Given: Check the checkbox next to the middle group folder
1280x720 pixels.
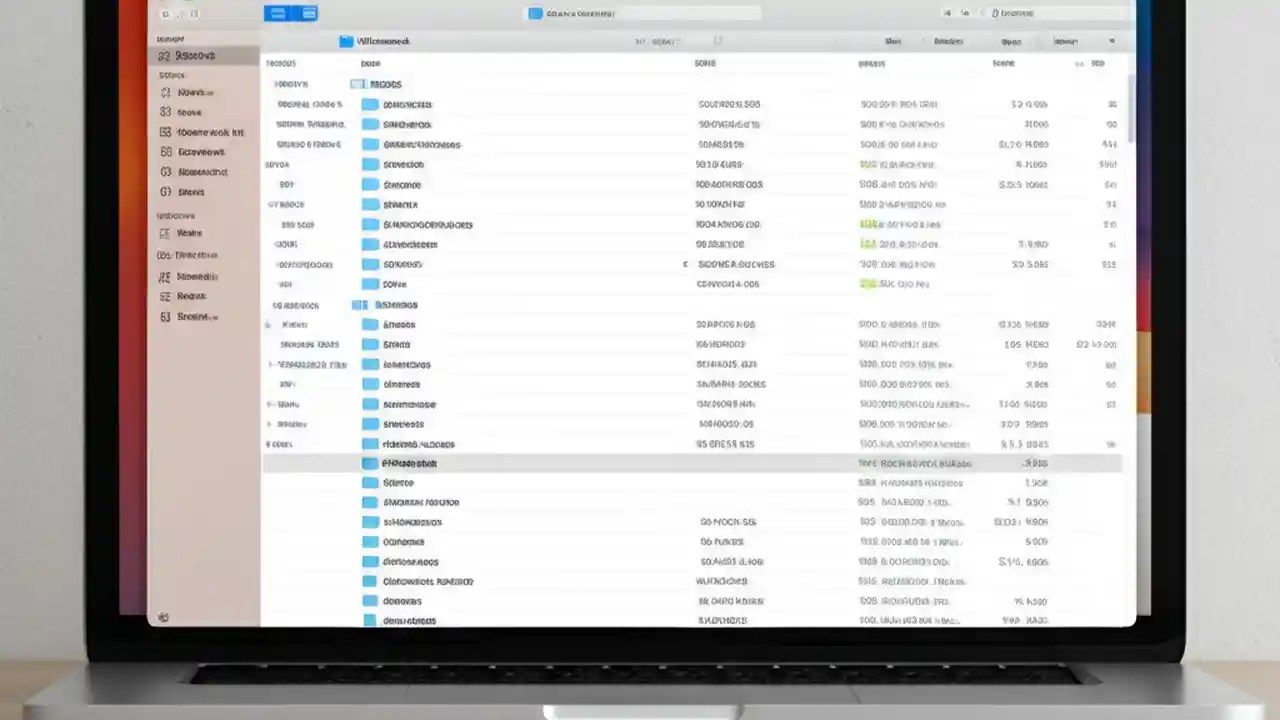Looking at the screenshot, I should click(x=358, y=304).
